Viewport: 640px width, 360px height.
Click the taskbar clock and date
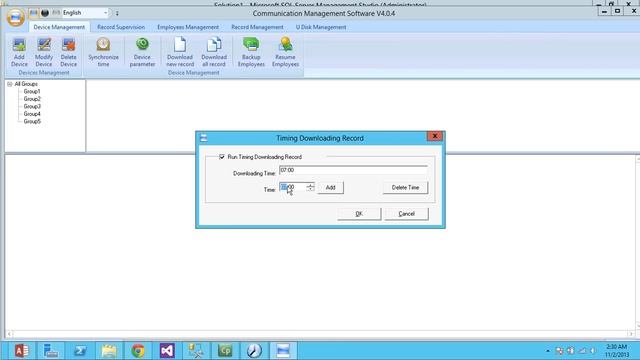617,351
